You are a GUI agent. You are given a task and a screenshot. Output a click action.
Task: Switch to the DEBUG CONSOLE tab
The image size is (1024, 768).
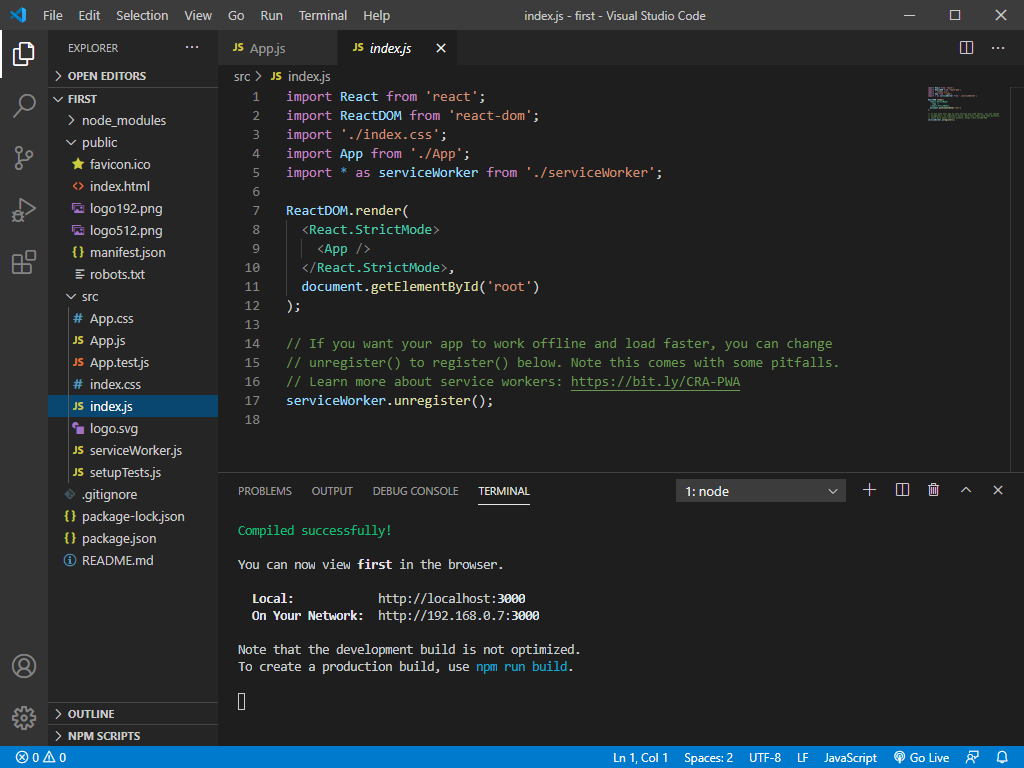pyautogui.click(x=415, y=491)
